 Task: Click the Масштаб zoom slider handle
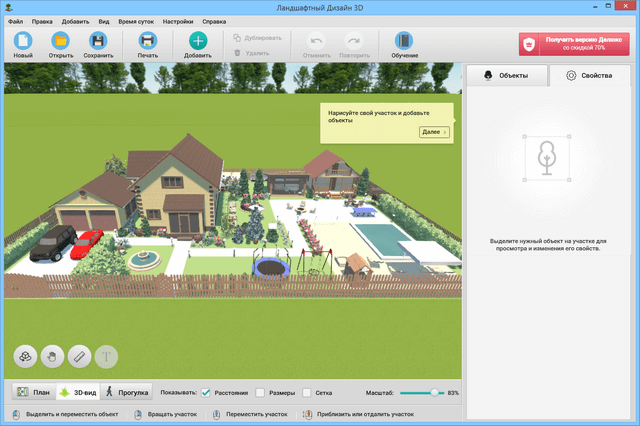(x=436, y=393)
